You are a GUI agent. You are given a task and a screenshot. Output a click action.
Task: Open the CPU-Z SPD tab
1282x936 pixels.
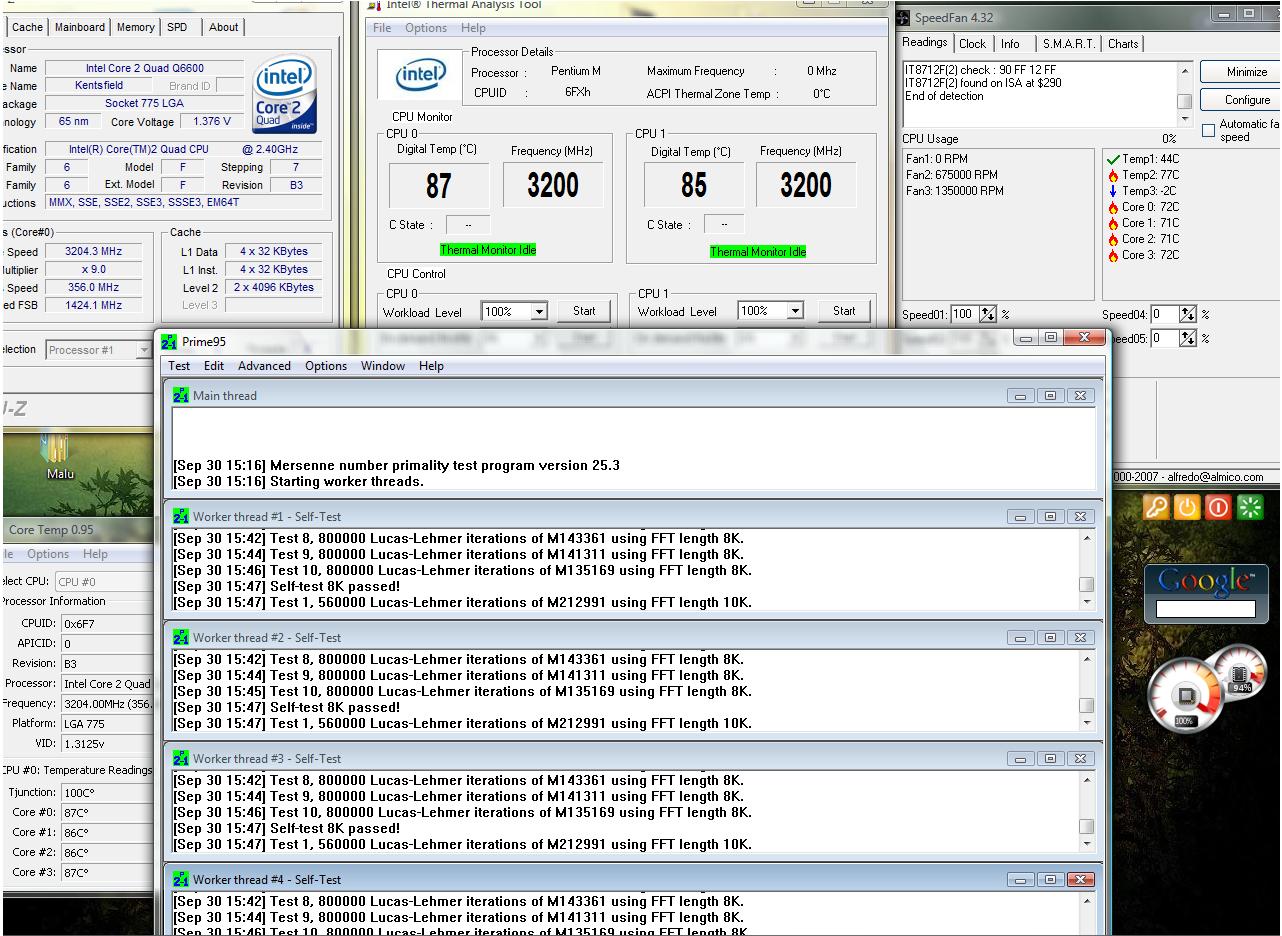pos(177,27)
